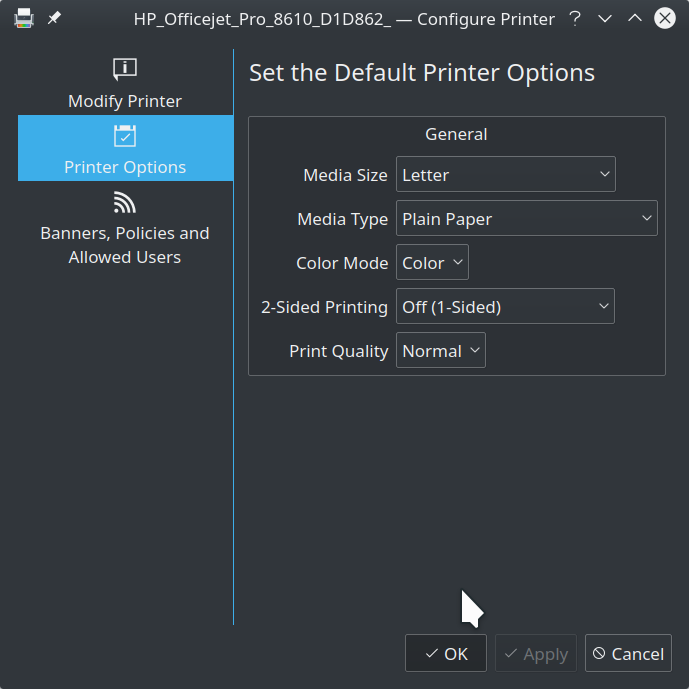Click the Cancel button
The width and height of the screenshot is (689, 689).
coord(628,653)
